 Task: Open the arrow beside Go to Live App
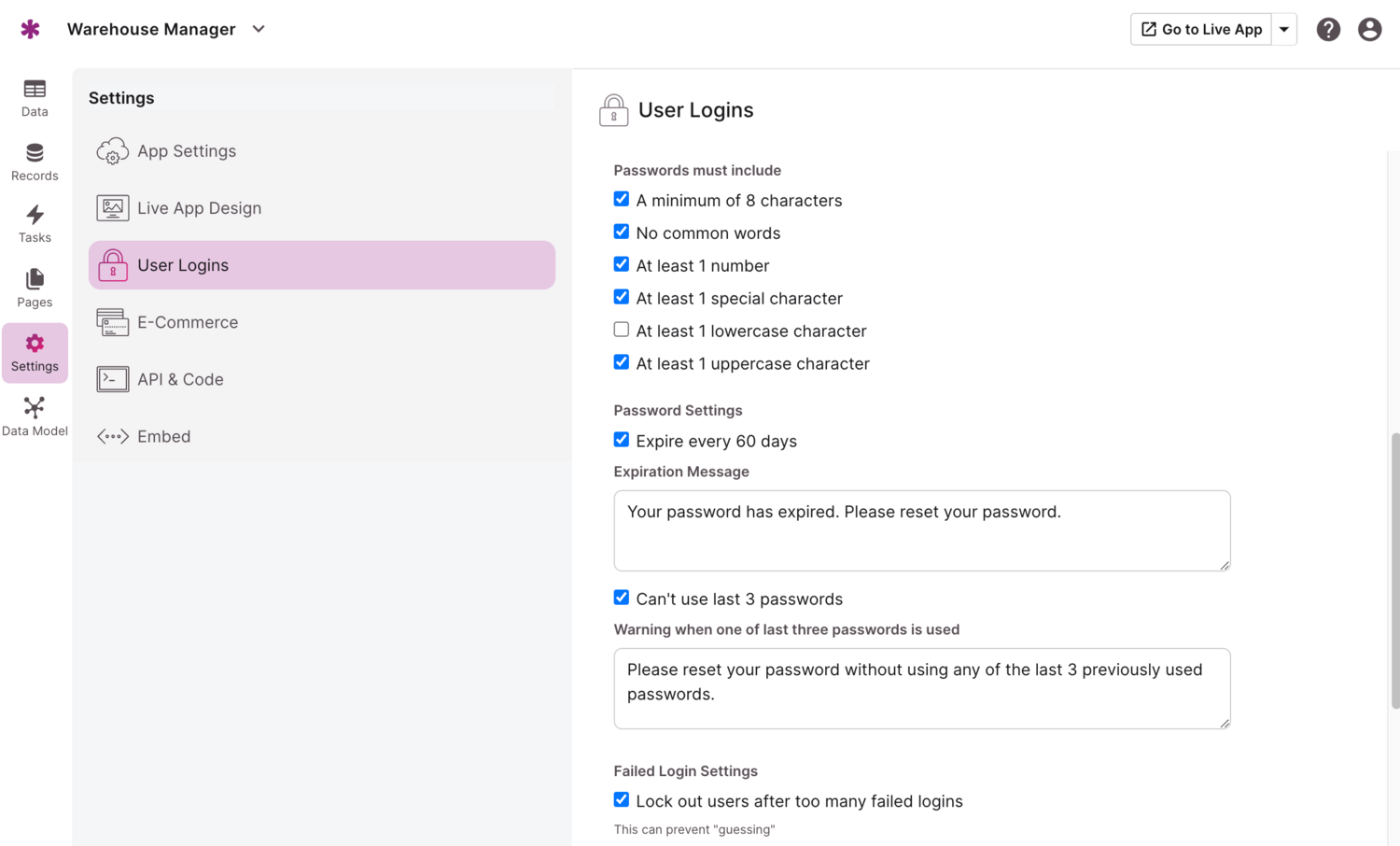tap(1284, 30)
